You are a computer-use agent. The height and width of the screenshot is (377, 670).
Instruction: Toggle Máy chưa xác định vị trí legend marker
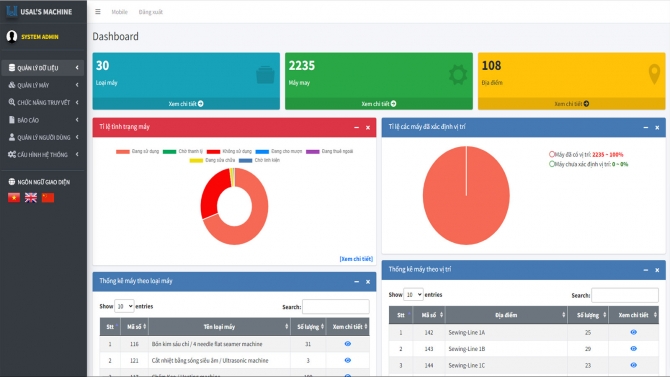552,164
